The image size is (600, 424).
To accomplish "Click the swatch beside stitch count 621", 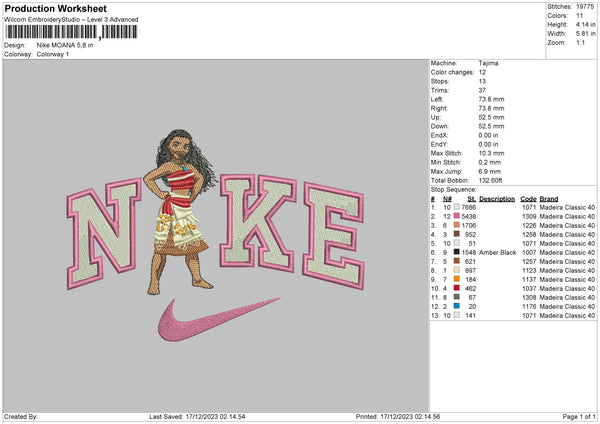I will point(457,261).
